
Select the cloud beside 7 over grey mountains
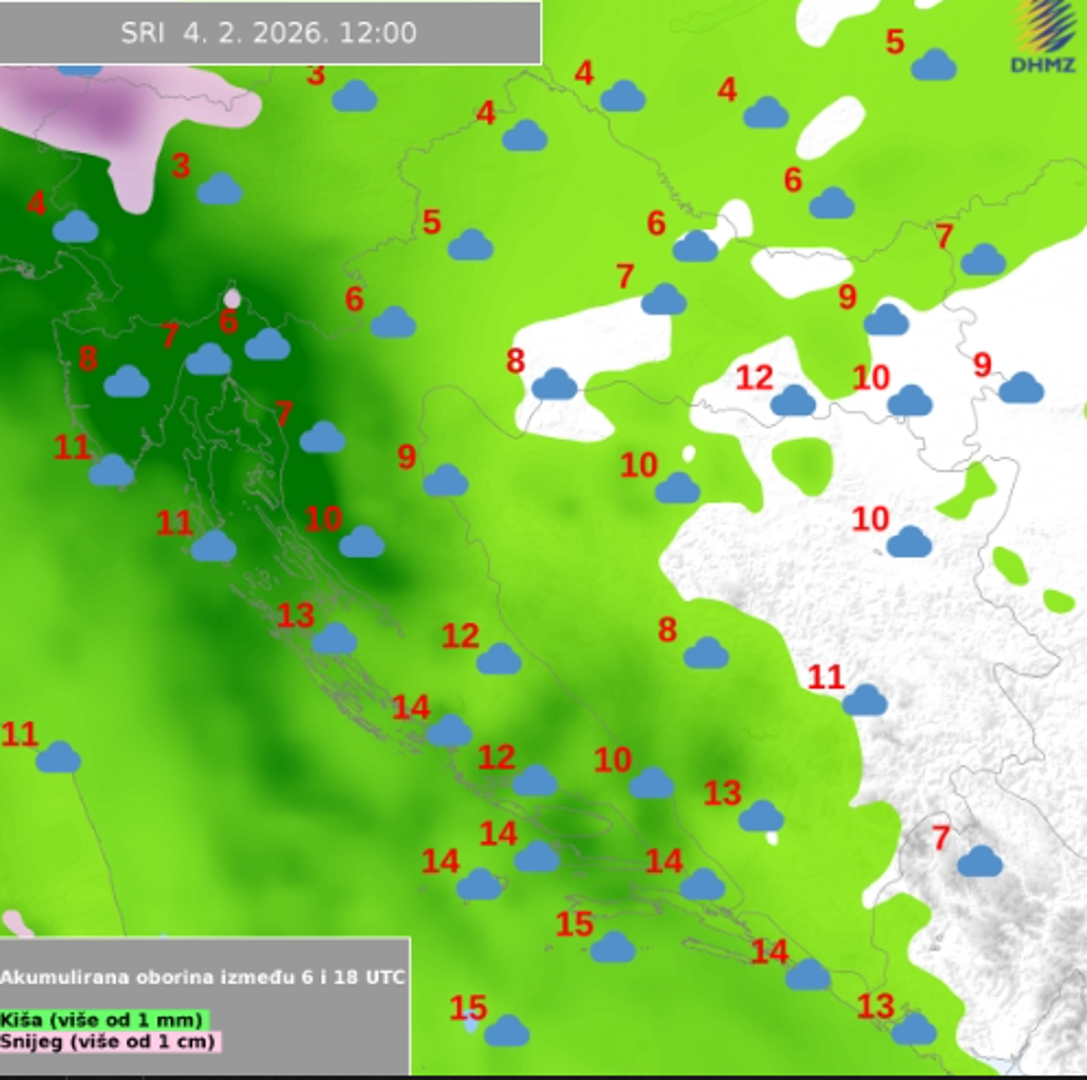pos(979,861)
